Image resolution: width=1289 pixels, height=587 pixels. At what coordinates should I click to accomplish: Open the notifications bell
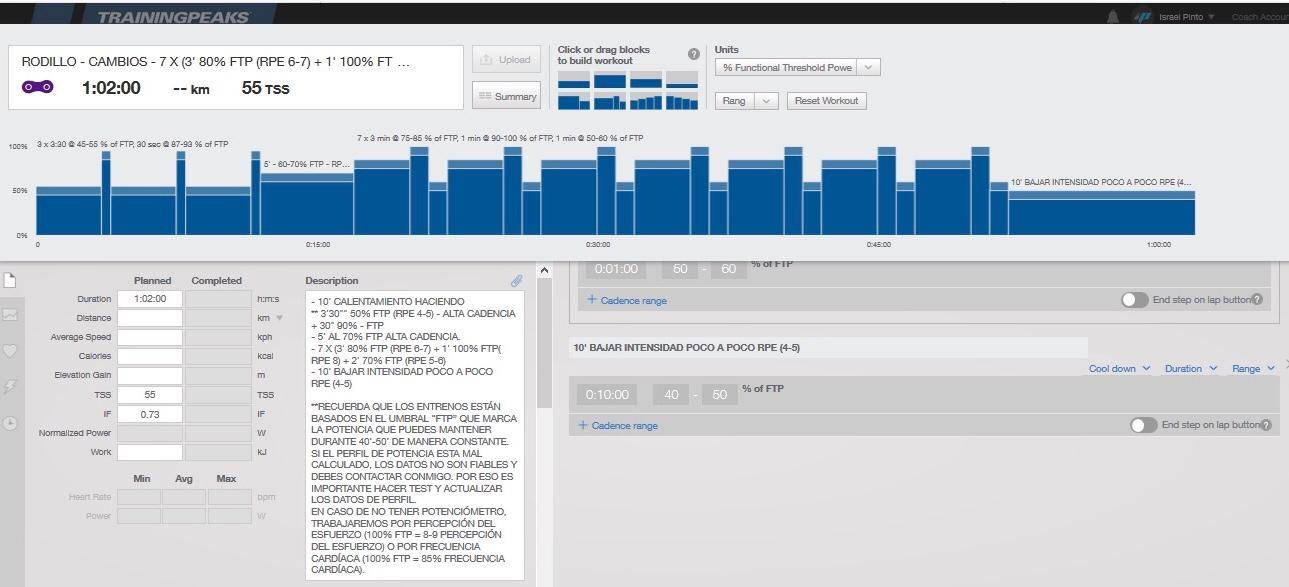(1113, 16)
